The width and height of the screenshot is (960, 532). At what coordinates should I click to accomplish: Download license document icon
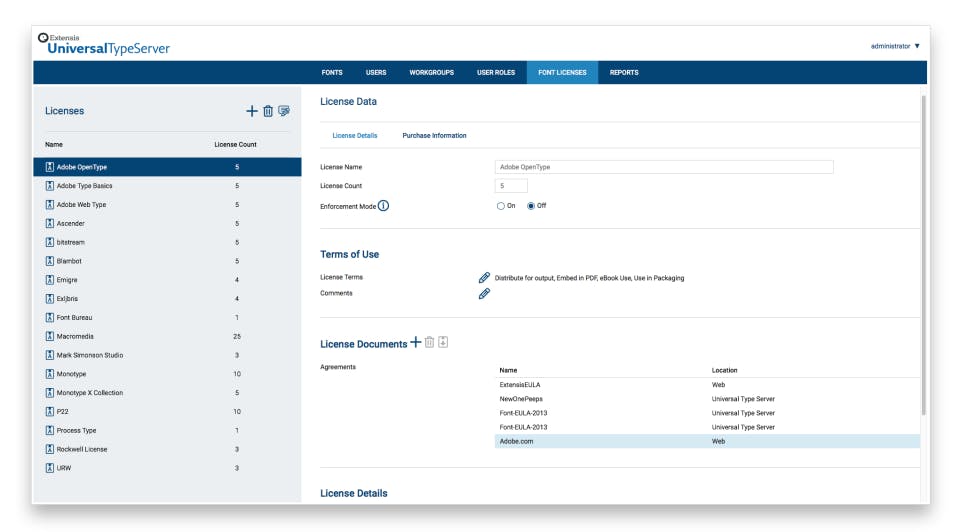point(443,342)
